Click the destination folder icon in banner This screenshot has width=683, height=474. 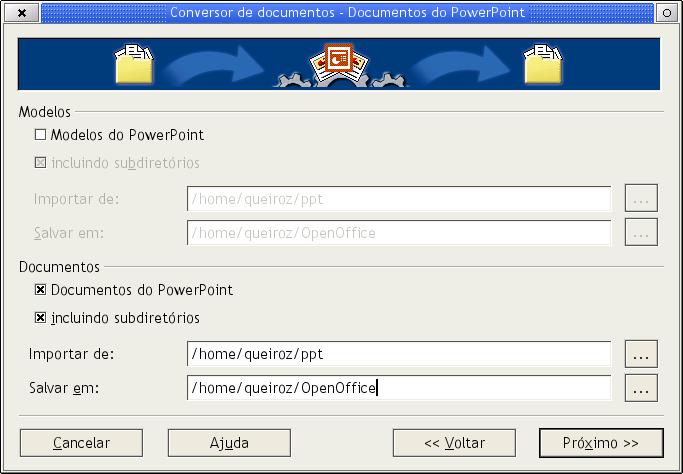(543, 64)
